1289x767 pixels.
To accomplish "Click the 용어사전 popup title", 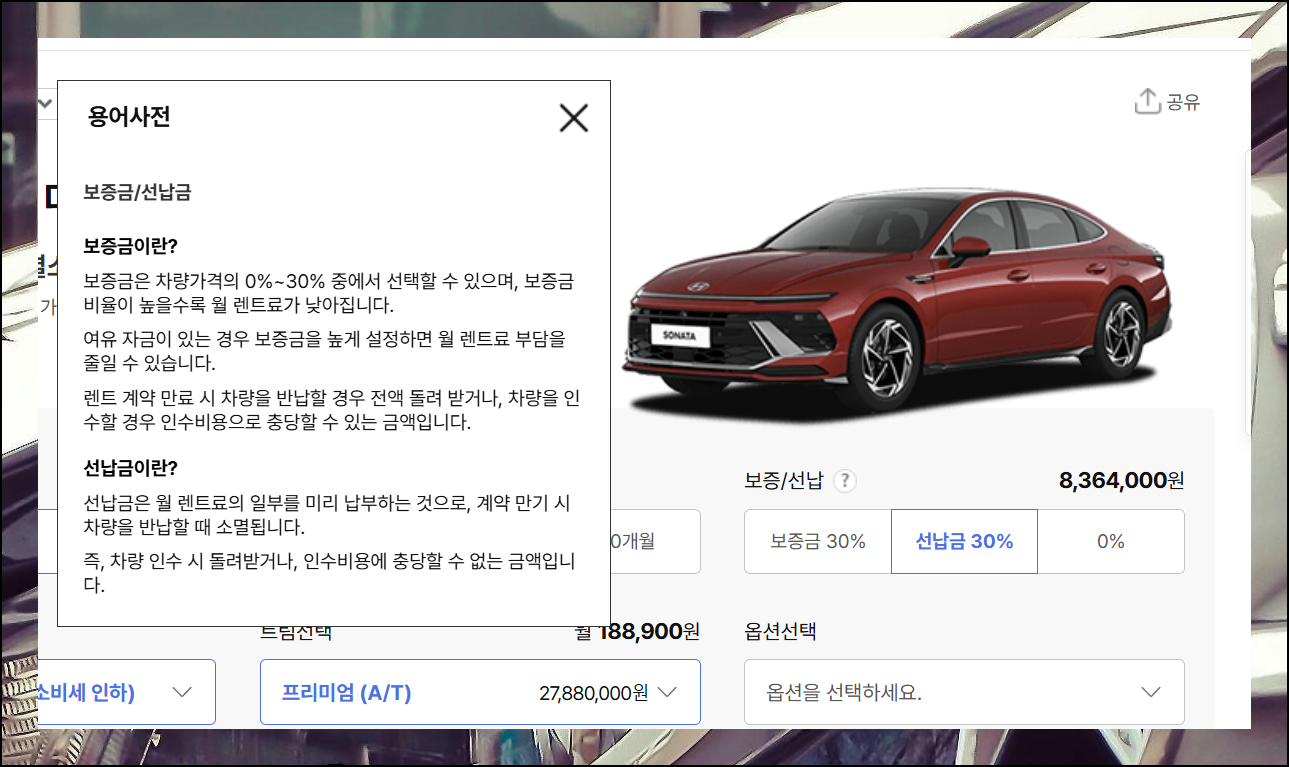I will [129, 117].
